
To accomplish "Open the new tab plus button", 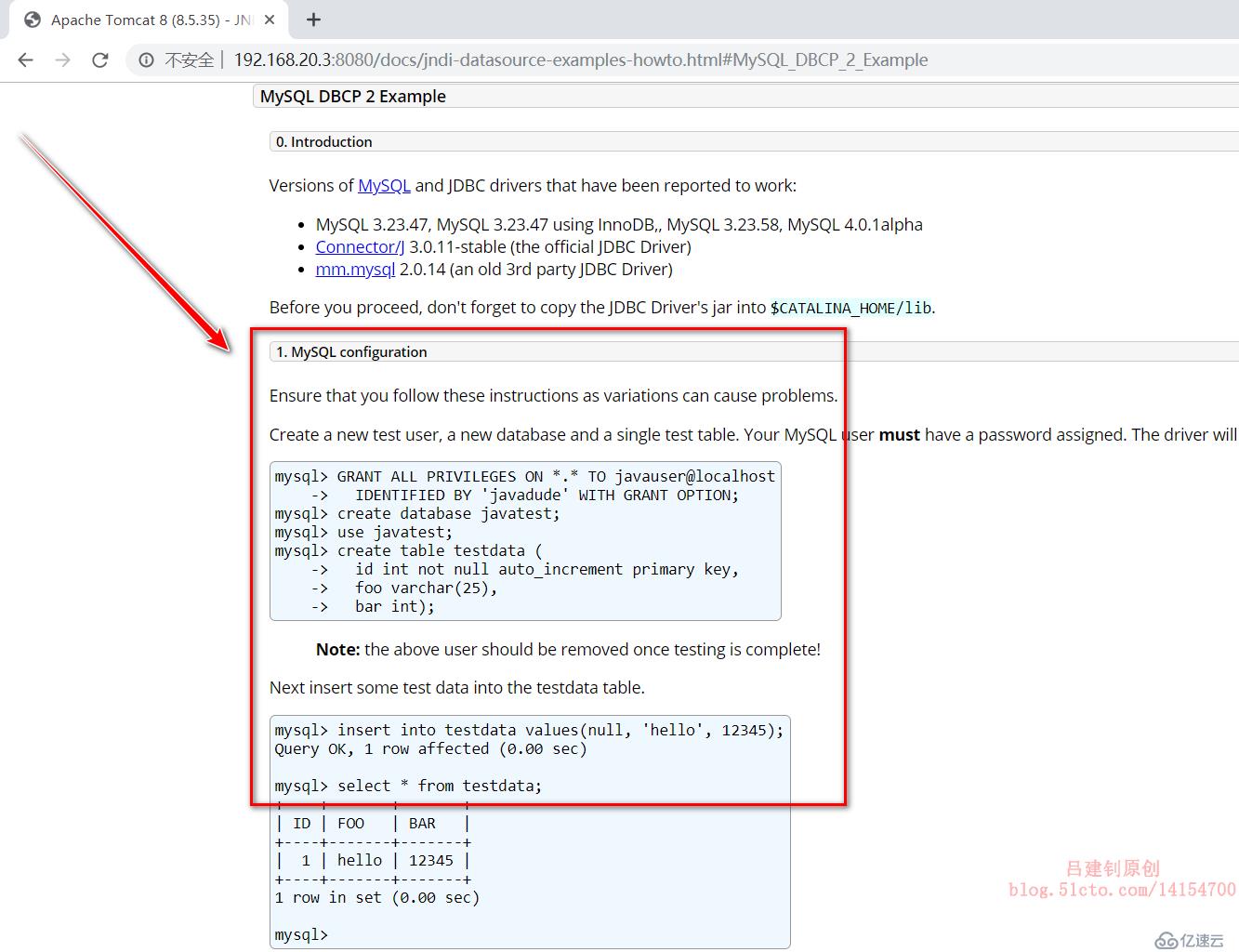I will [313, 20].
